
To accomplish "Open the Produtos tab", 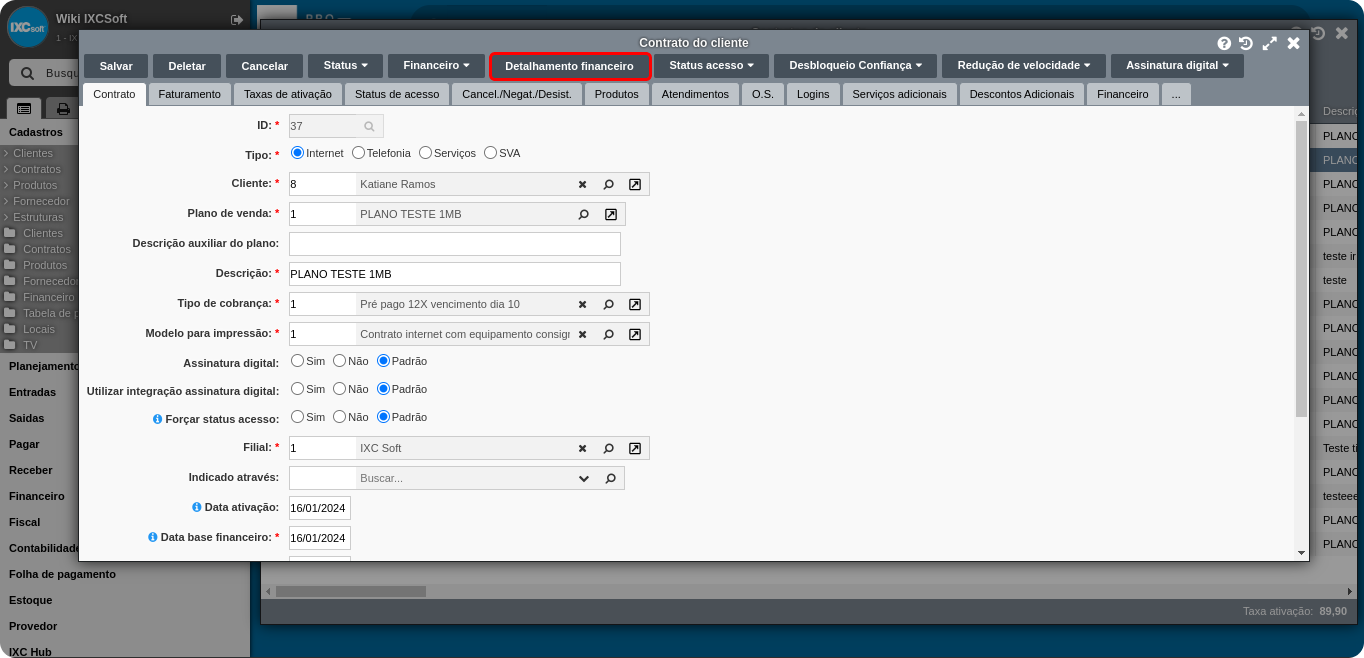I will [616, 94].
